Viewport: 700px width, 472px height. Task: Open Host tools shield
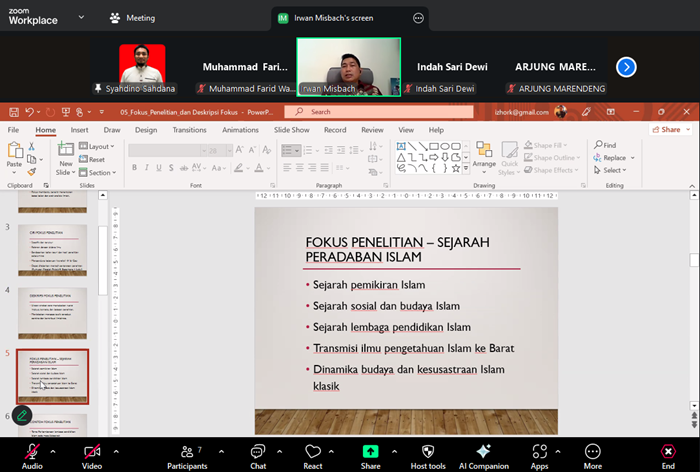pos(428,456)
